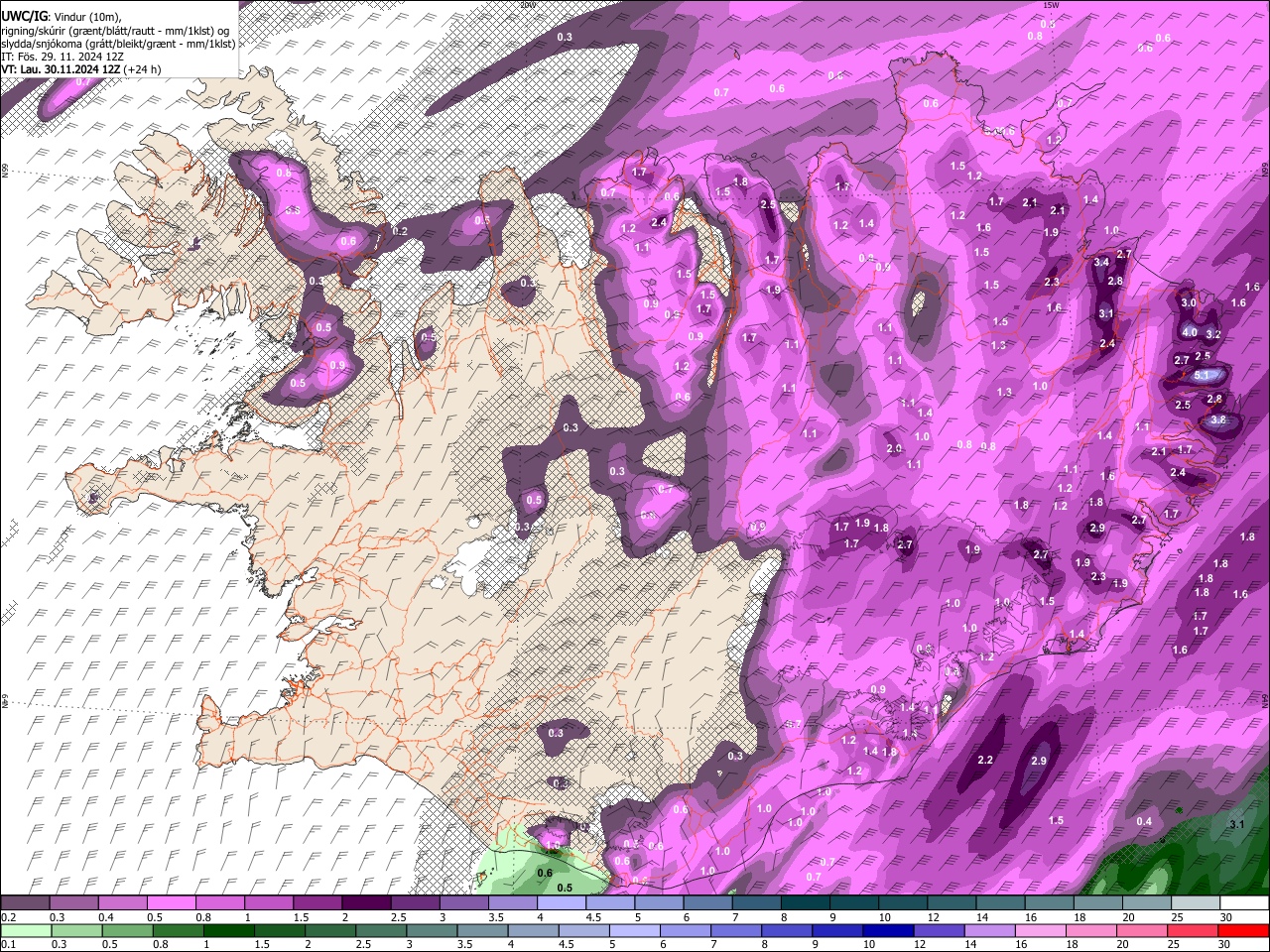This screenshot has width=1270, height=952.
Task: Select the dark purple swatch labeled 2 in snow legend
Action: [366, 903]
